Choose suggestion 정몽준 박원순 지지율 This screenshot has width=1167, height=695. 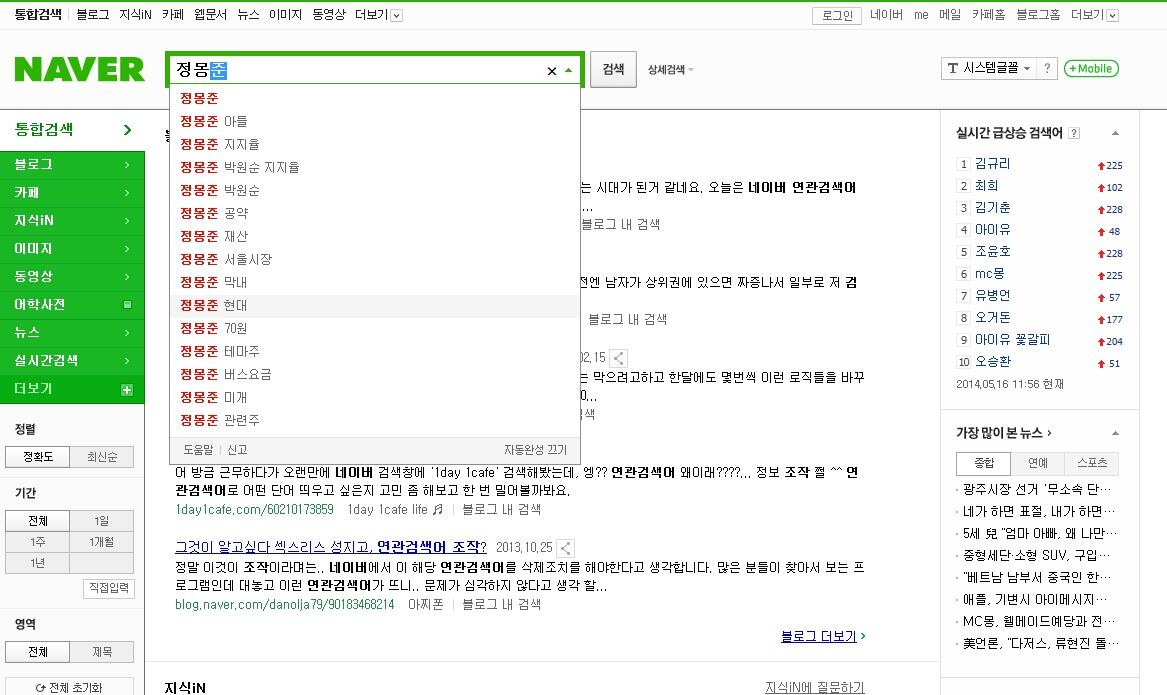point(375,167)
